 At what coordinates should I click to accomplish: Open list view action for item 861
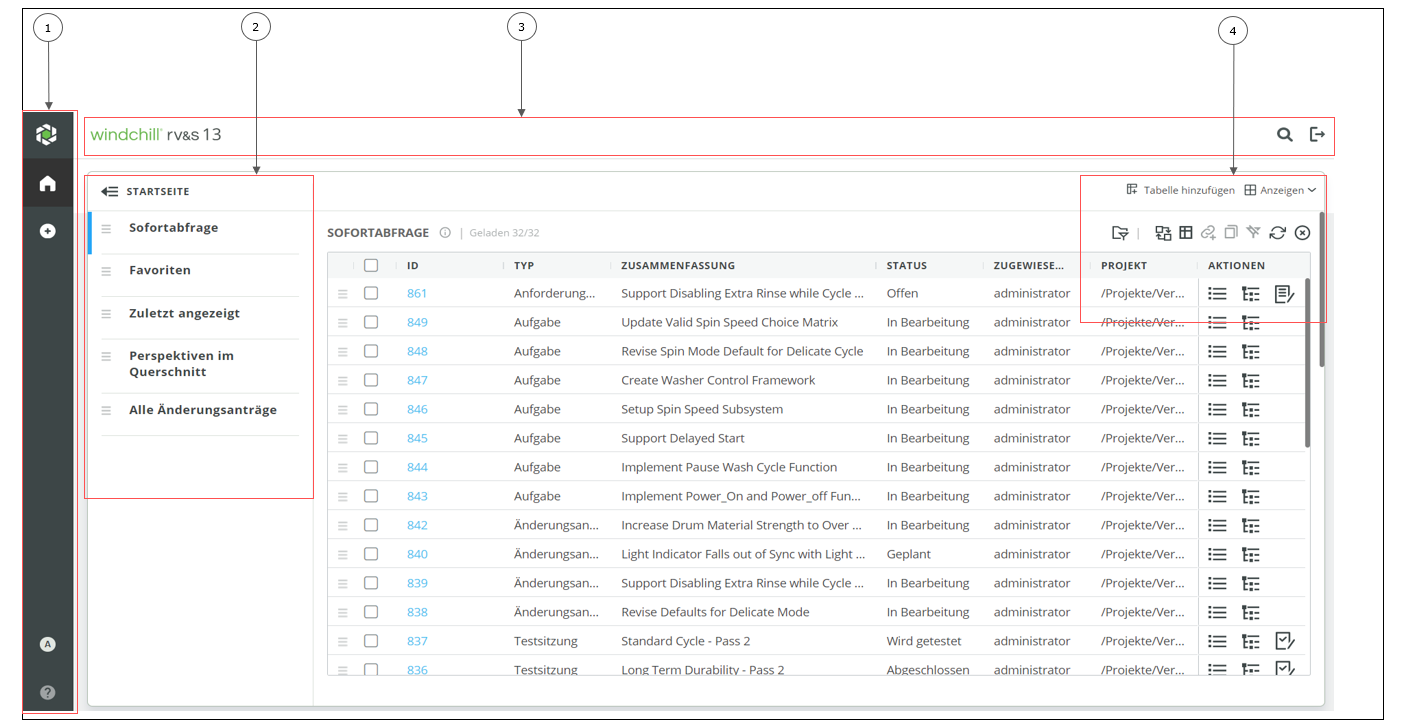tap(1217, 294)
